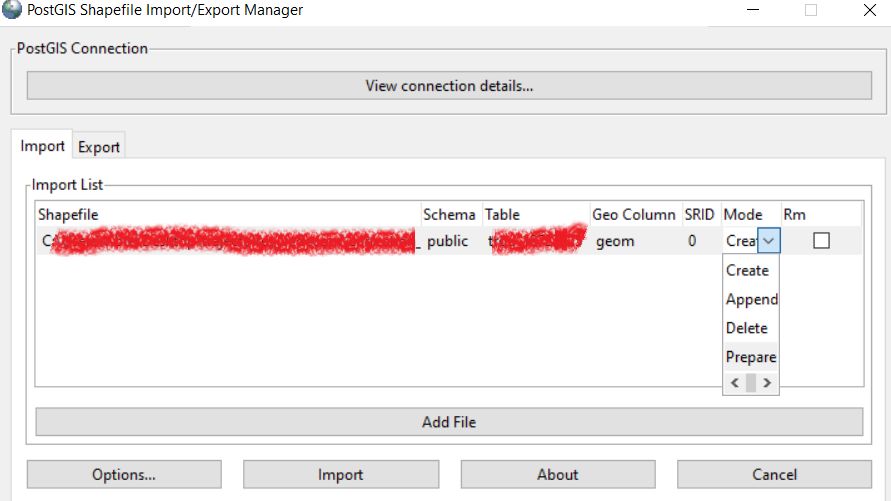Click the Add File button

pos(449,422)
